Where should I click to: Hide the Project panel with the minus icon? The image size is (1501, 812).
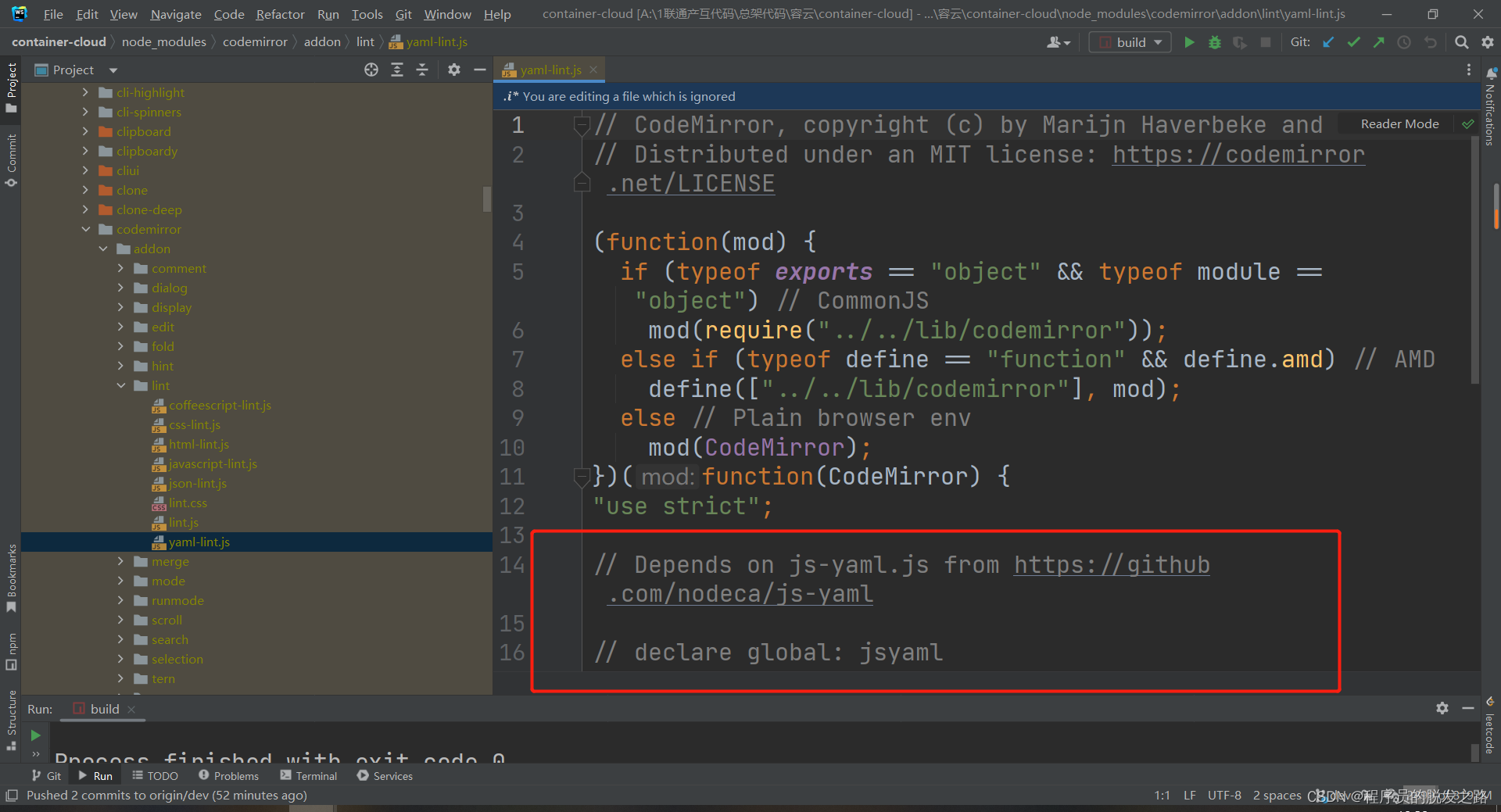click(x=480, y=70)
